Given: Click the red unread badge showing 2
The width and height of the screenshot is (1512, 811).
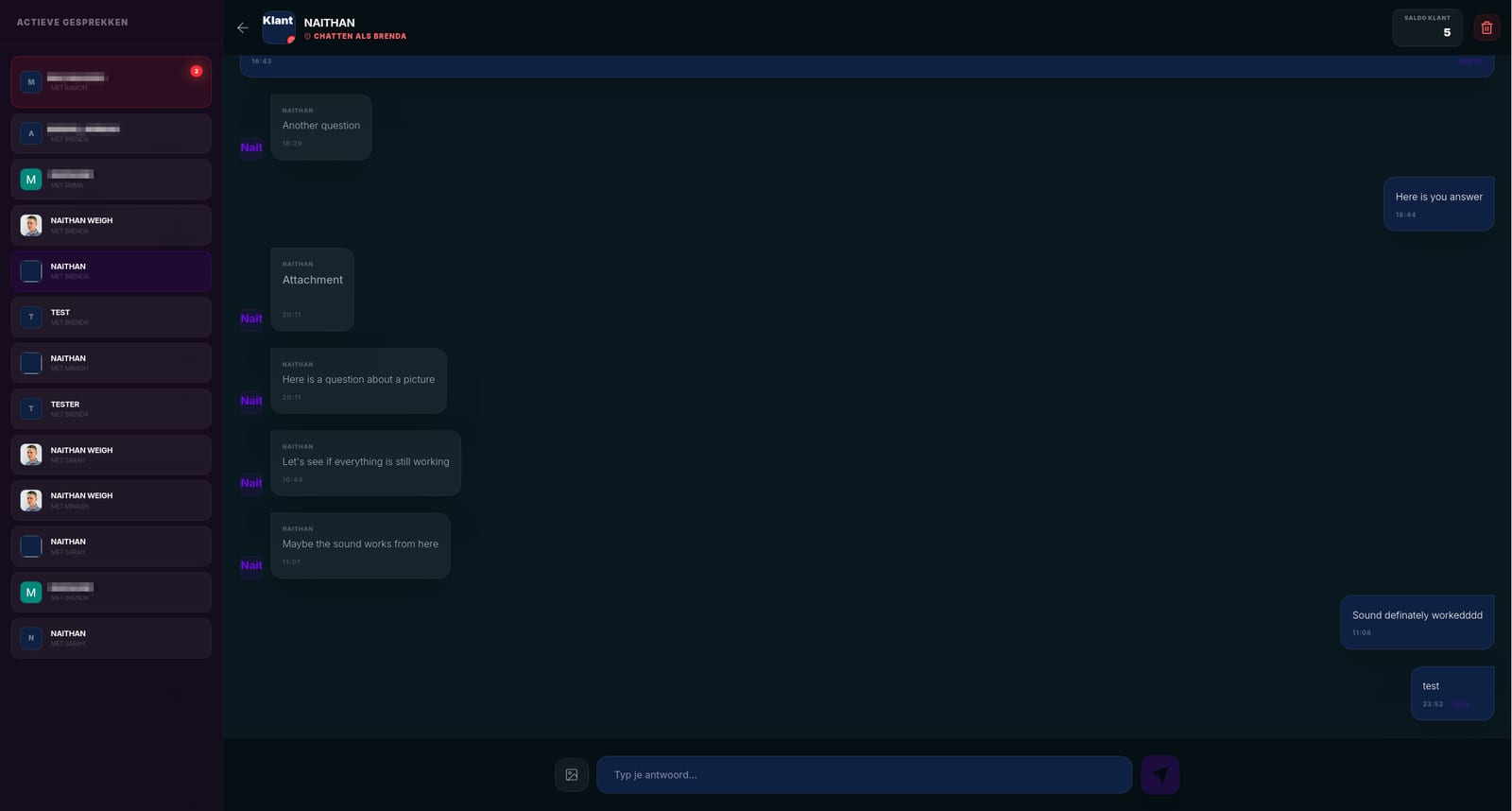Looking at the screenshot, I should click(x=197, y=71).
